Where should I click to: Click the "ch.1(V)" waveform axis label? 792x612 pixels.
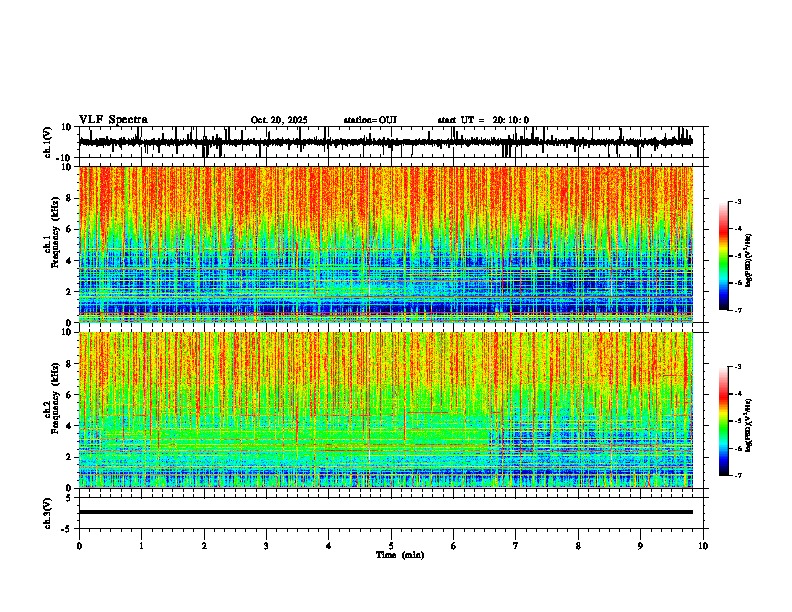[x=48, y=142]
